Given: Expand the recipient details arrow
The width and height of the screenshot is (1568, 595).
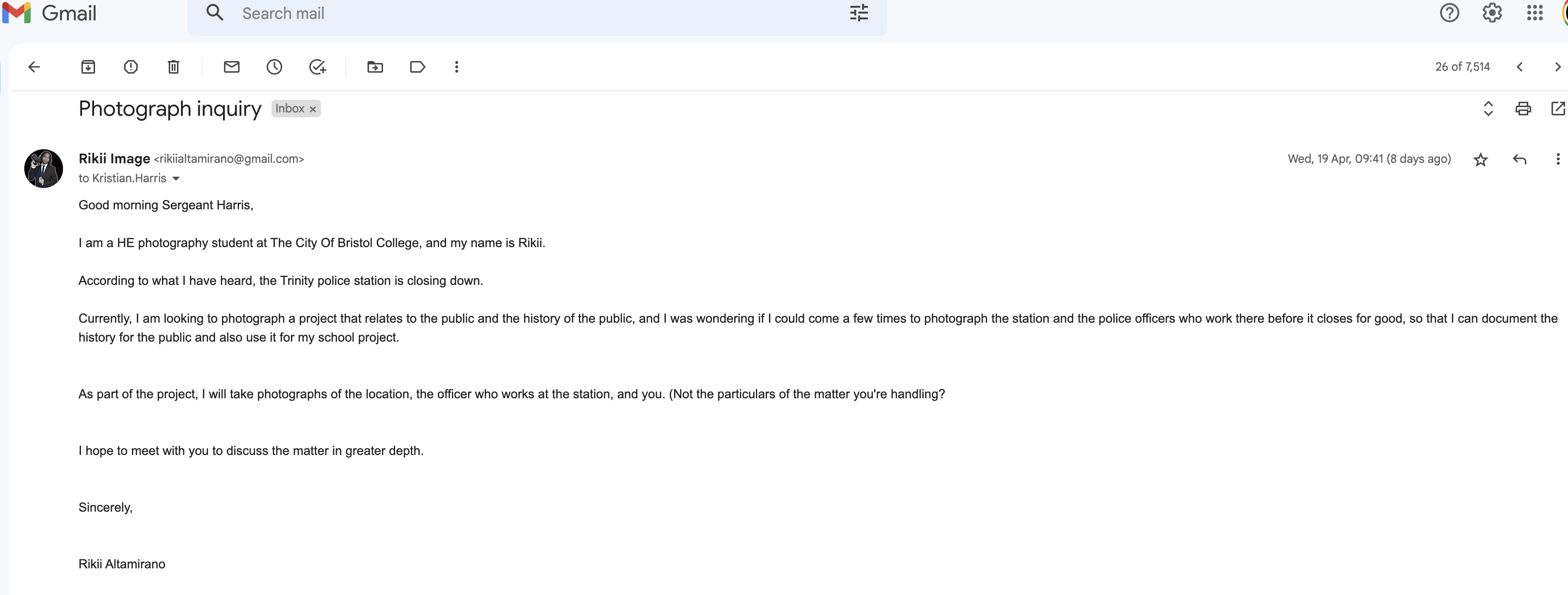Looking at the screenshot, I should [x=176, y=179].
